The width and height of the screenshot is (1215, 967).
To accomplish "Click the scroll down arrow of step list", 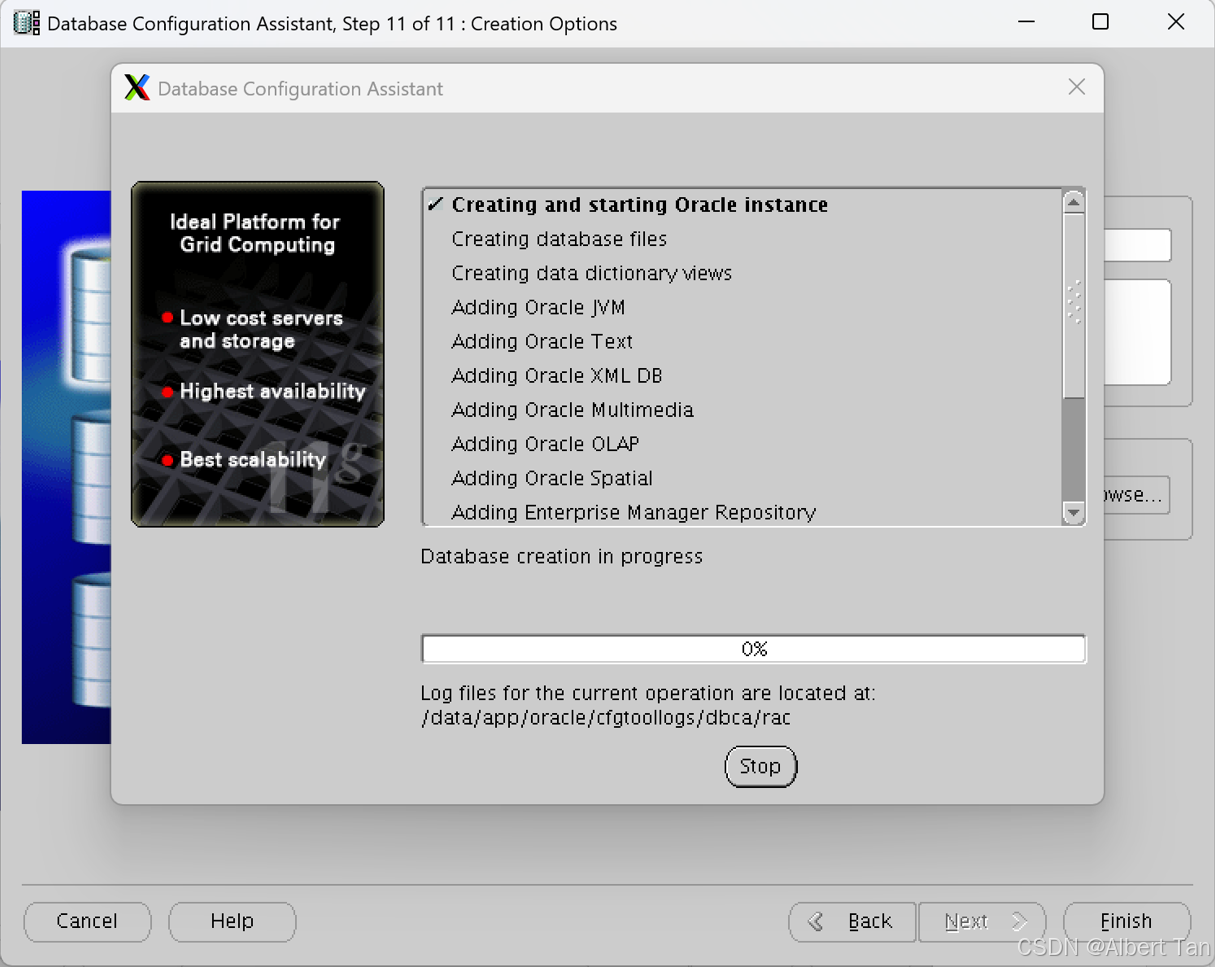I will 1074,513.
